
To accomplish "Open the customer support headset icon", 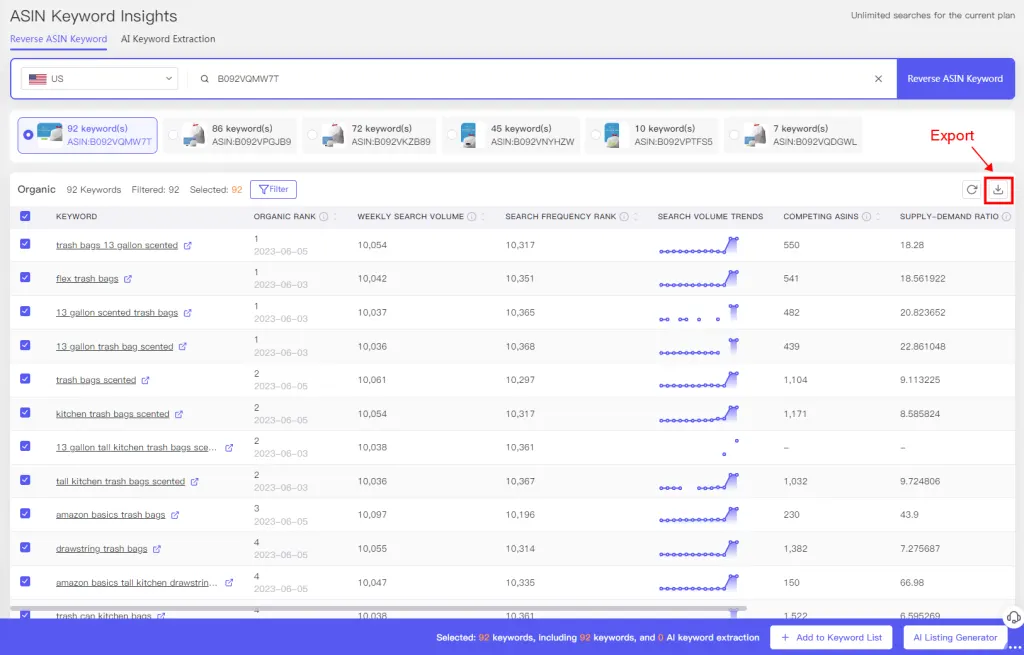I will [1012, 617].
